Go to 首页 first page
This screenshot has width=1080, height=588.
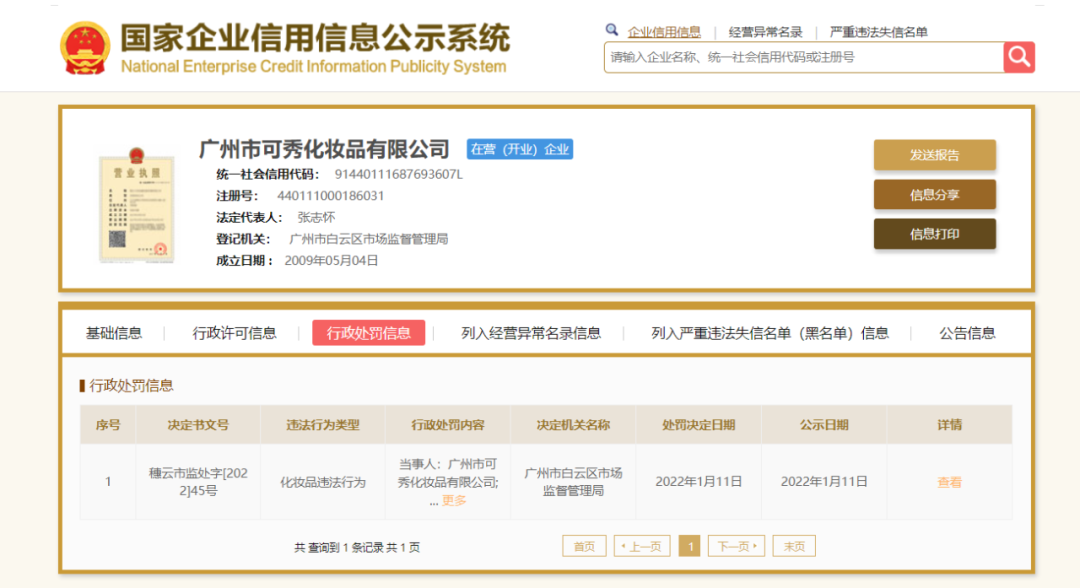pos(584,546)
